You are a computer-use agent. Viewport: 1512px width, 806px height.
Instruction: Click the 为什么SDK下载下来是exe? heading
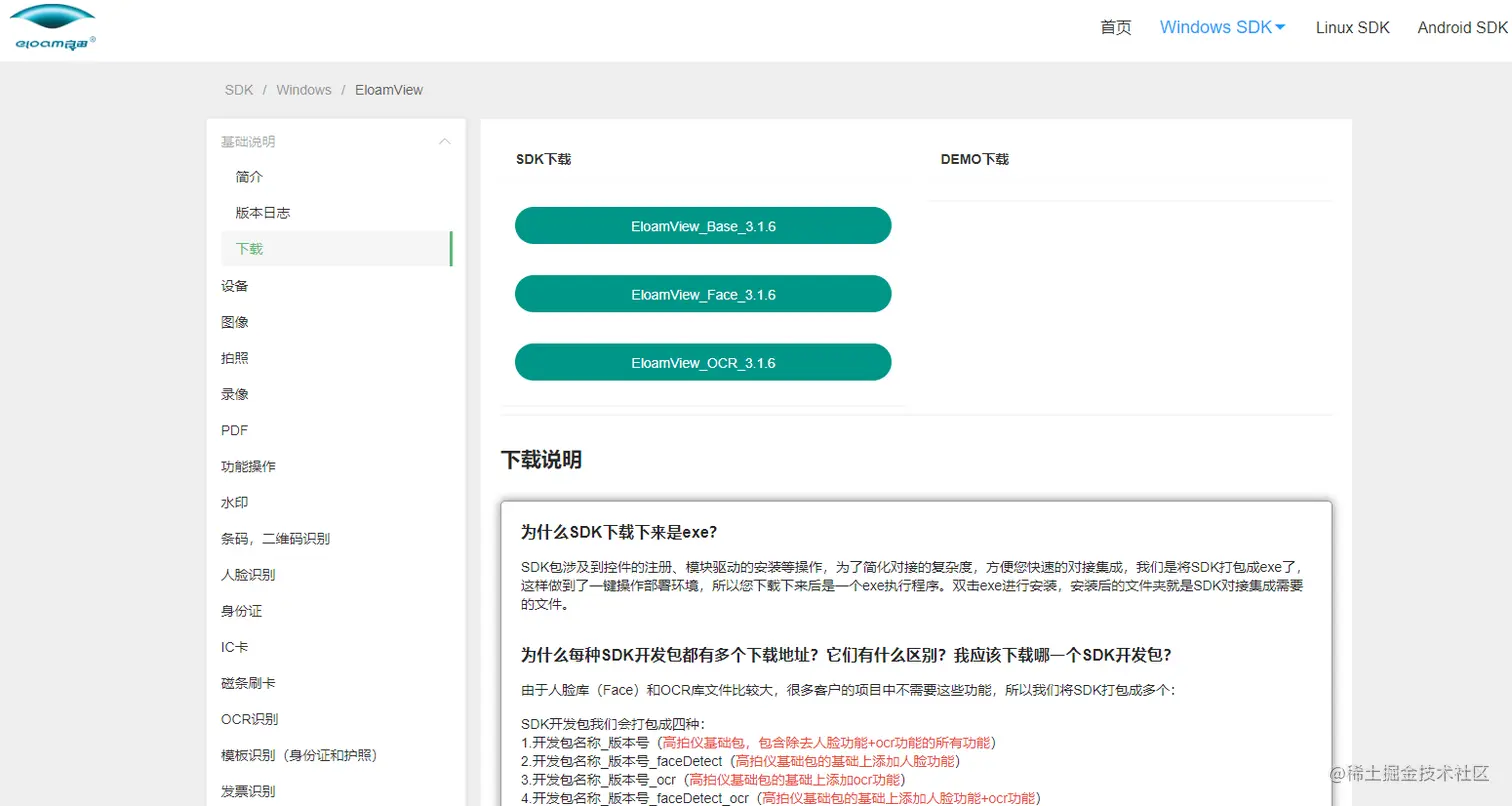click(619, 532)
